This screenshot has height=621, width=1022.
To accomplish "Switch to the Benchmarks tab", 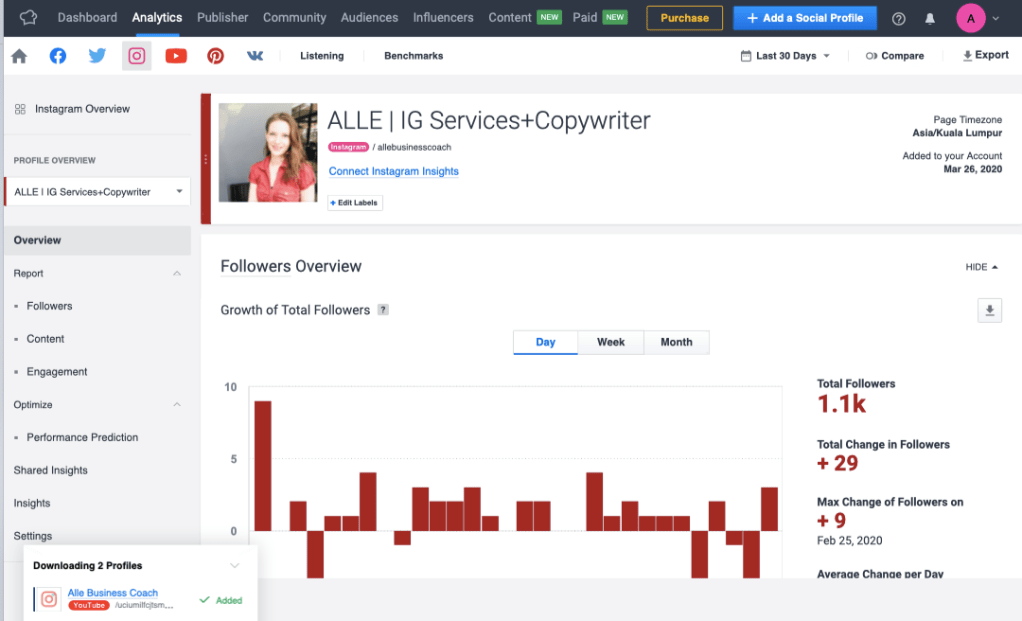I will [413, 56].
